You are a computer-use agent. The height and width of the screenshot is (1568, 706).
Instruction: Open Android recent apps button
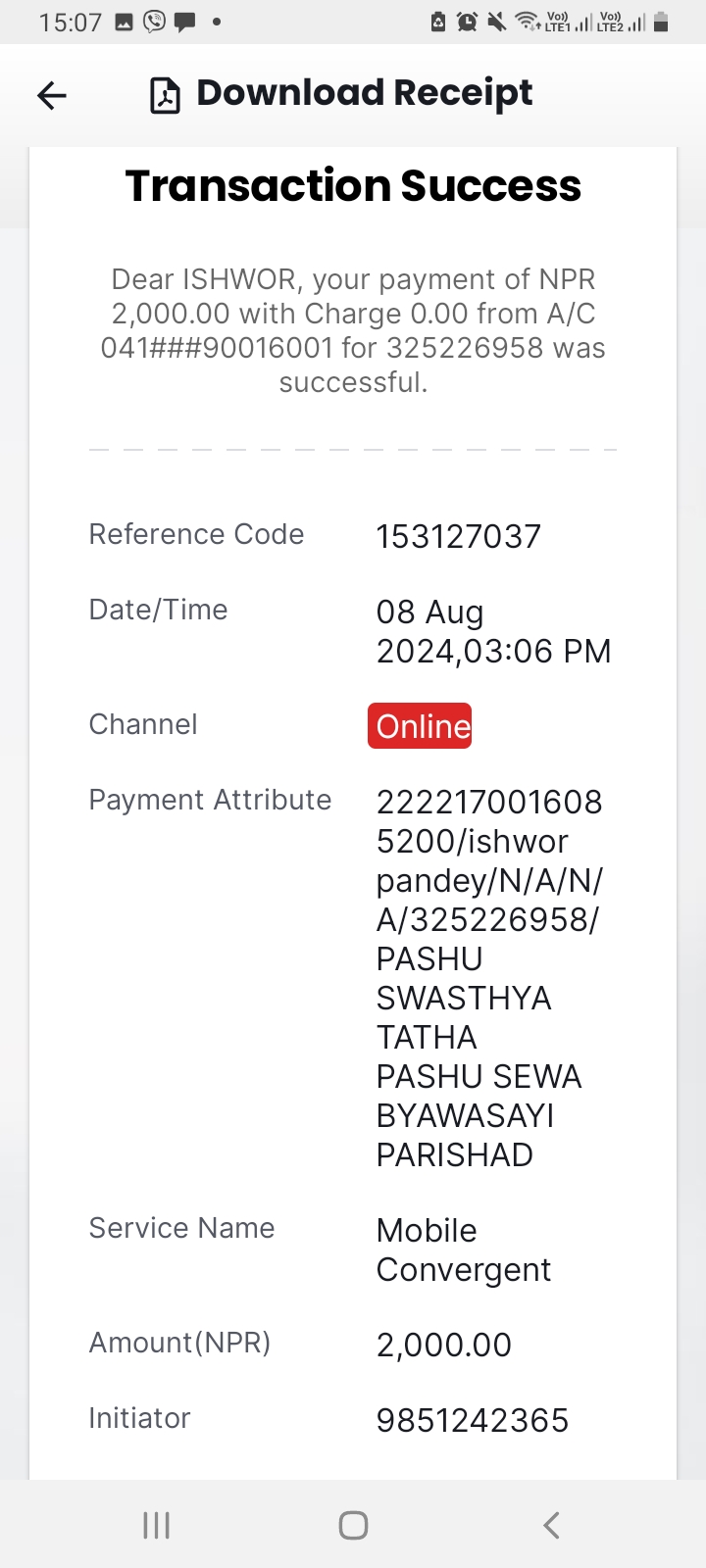click(x=156, y=1525)
